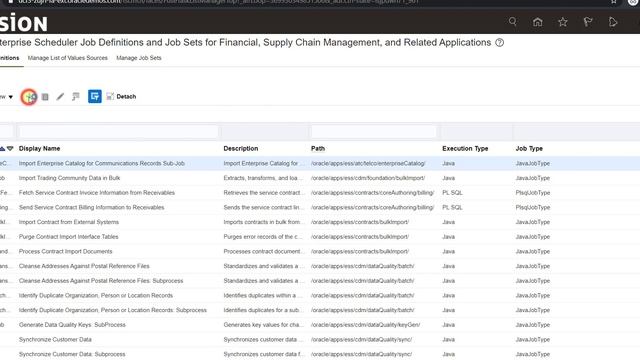Detach the table
Image resolution: width=640 pixels, height=360 pixels.
tap(121, 96)
